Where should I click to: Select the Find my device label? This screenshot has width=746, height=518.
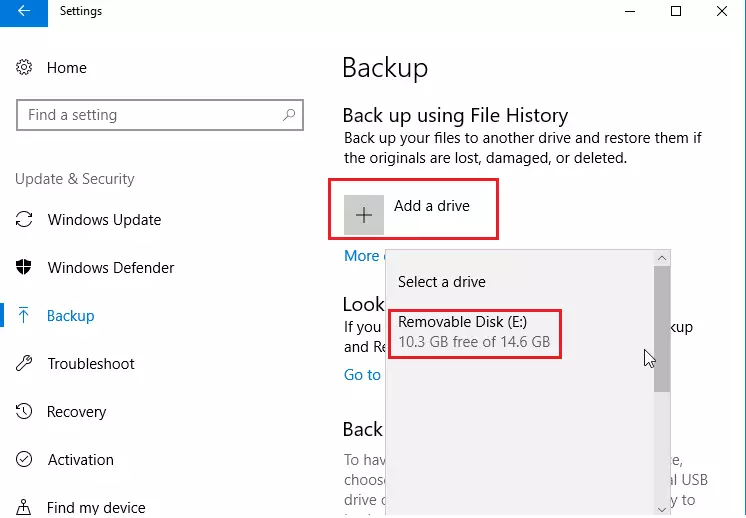tap(96, 508)
